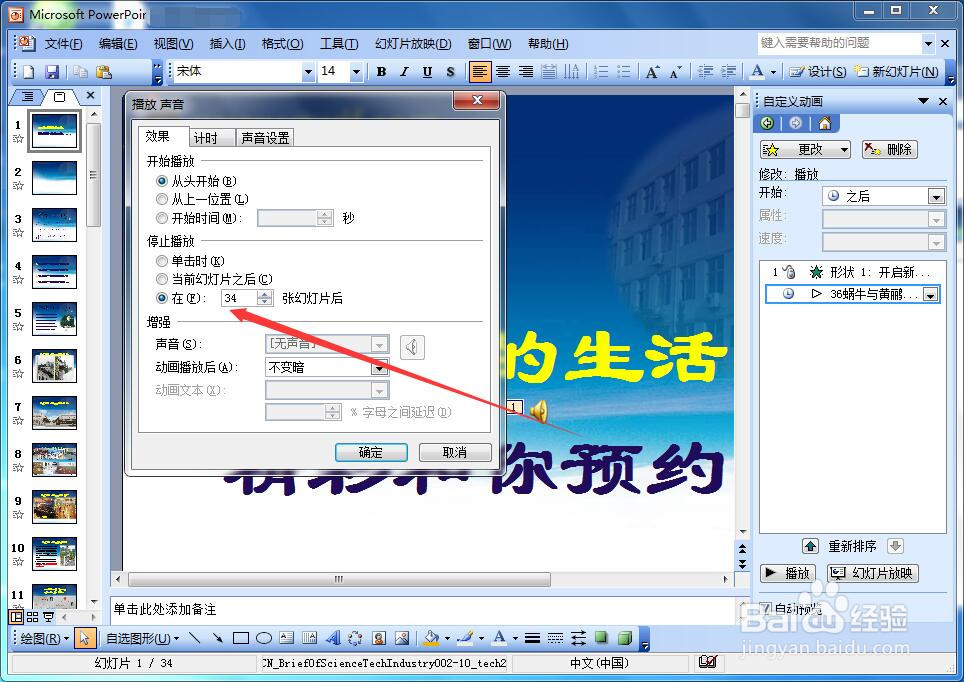Click the New document icon
This screenshot has width=964, height=682.
point(28,72)
